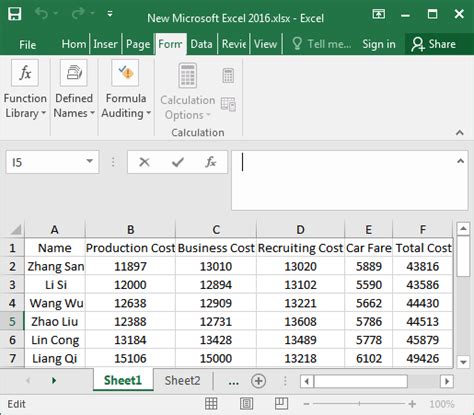Open Function Library dropdown

click(x=25, y=90)
